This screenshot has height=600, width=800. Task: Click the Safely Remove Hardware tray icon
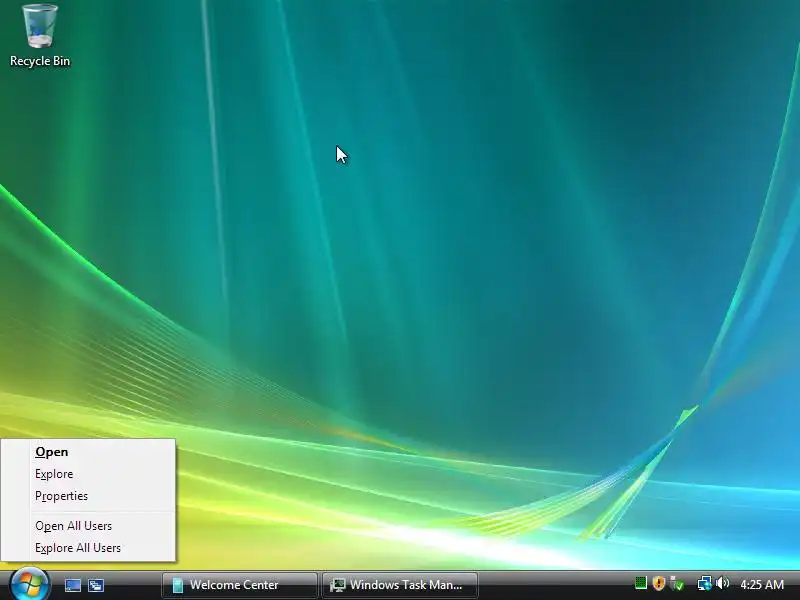coord(677,583)
